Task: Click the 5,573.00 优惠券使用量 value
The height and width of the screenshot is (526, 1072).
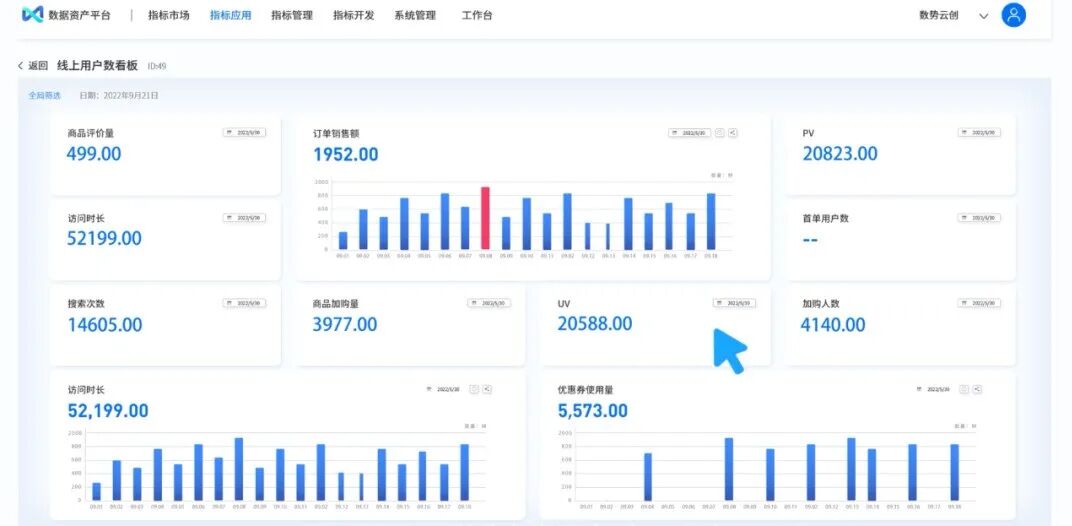Action: 593,411
